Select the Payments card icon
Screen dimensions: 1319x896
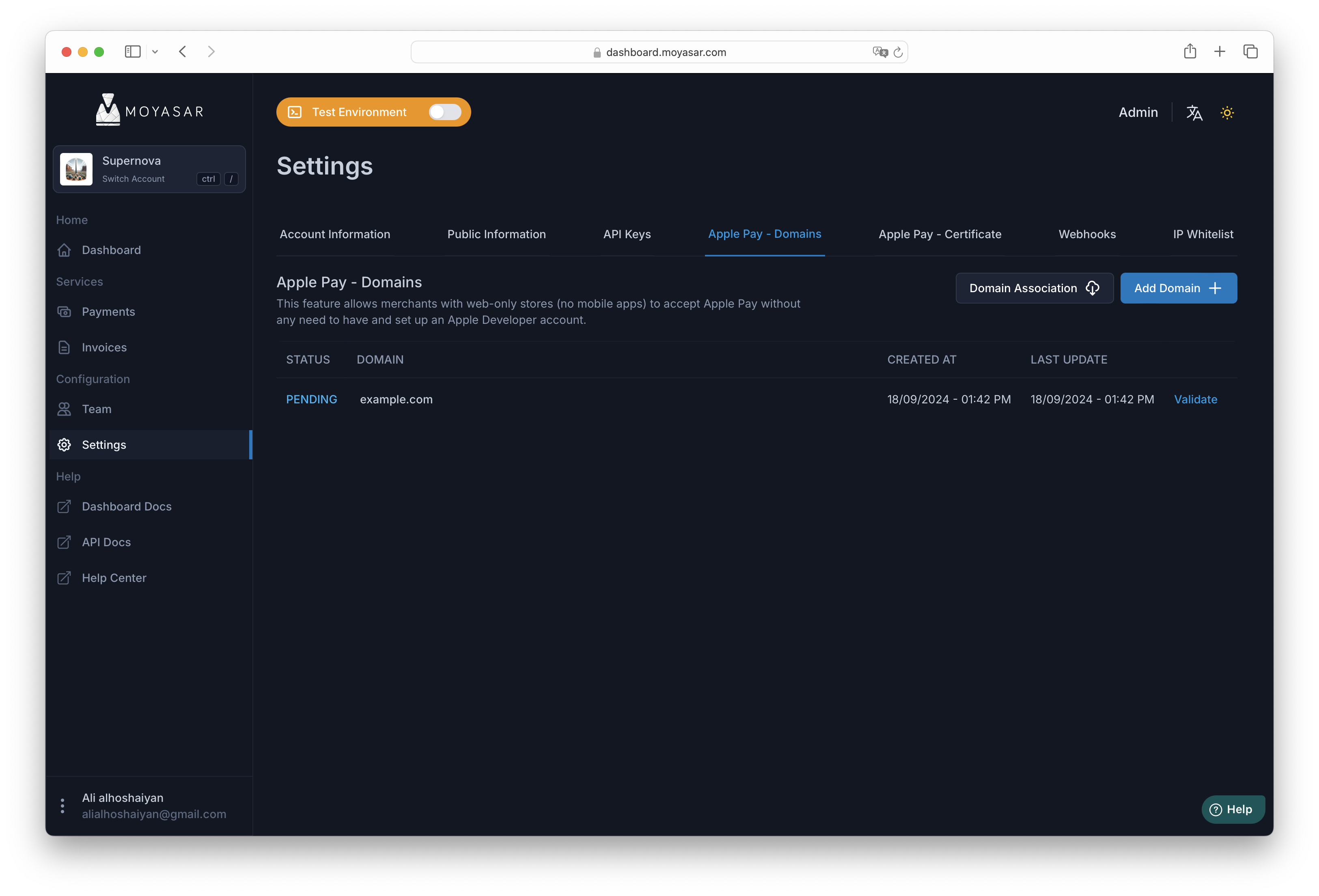[x=64, y=312]
